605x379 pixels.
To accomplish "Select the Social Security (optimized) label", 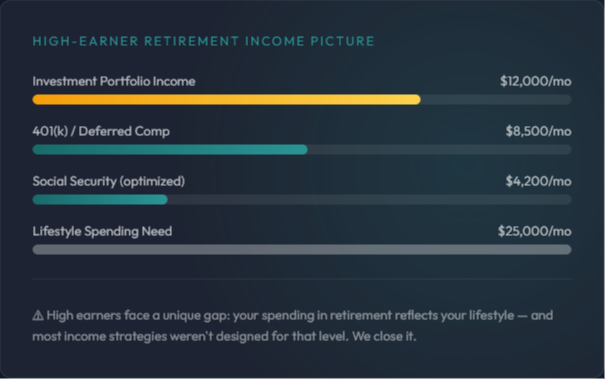I will (109, 181).
